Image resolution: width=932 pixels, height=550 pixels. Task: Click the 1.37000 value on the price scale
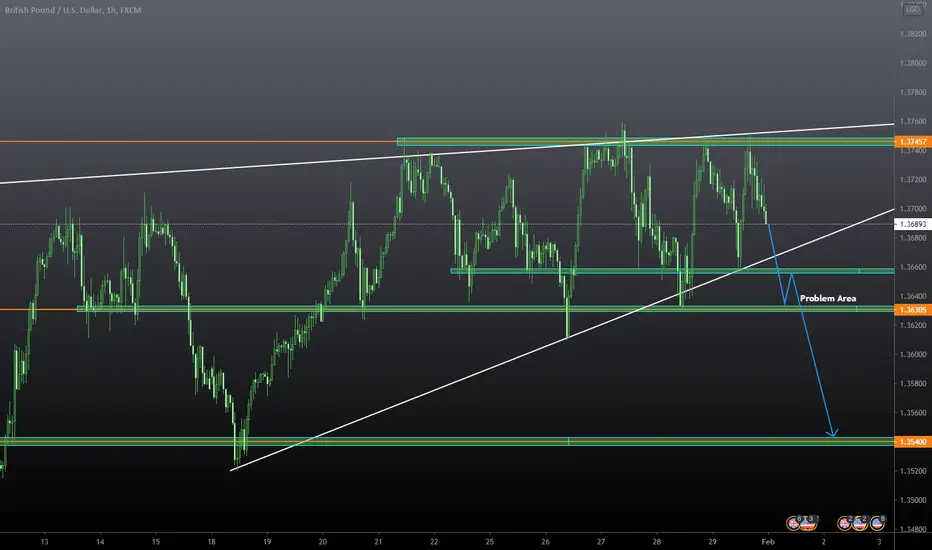pos(913,209)
